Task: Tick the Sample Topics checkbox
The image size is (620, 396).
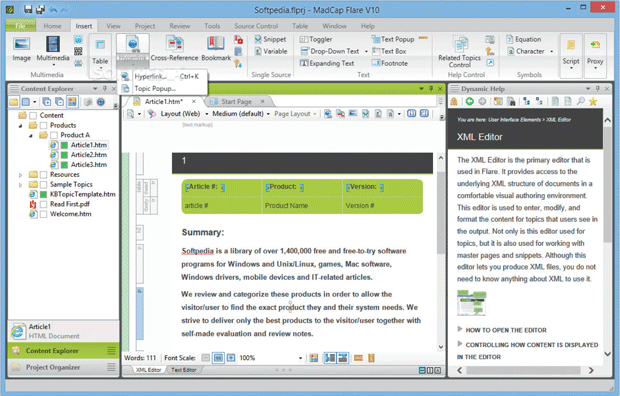Action: click(x=43, y=184)
